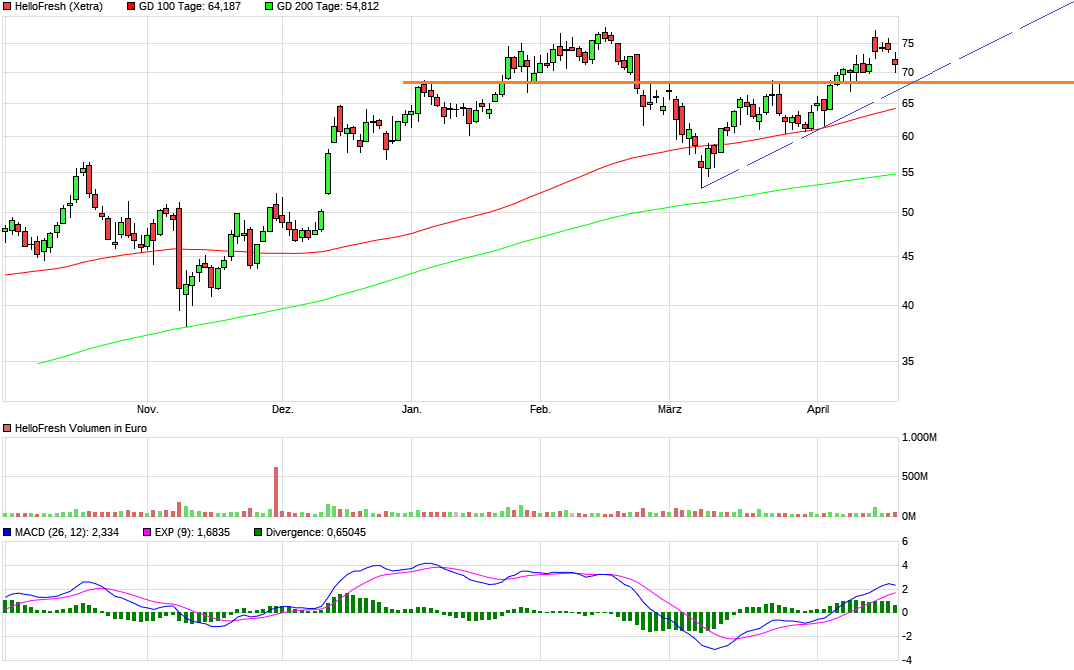Click the MACD axis value -2
The image size is (1074, 670).
[x=906, y=636]
